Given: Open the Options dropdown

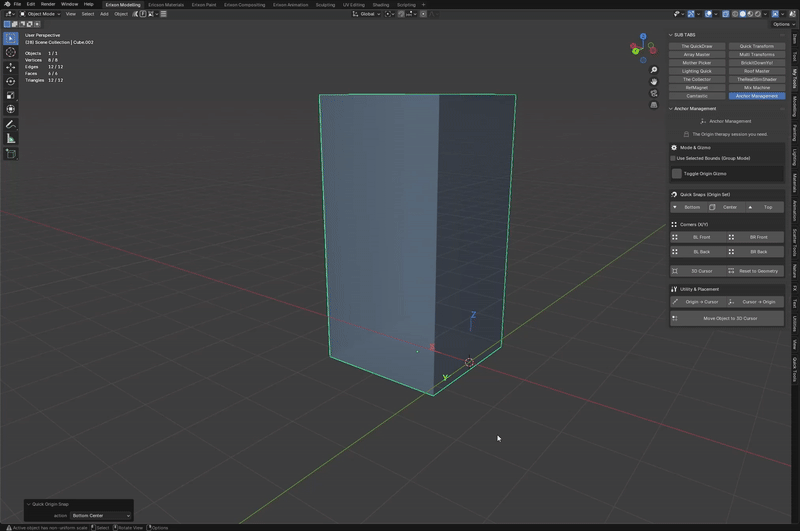Looking at the screenshot, I should tap(783, 24).
